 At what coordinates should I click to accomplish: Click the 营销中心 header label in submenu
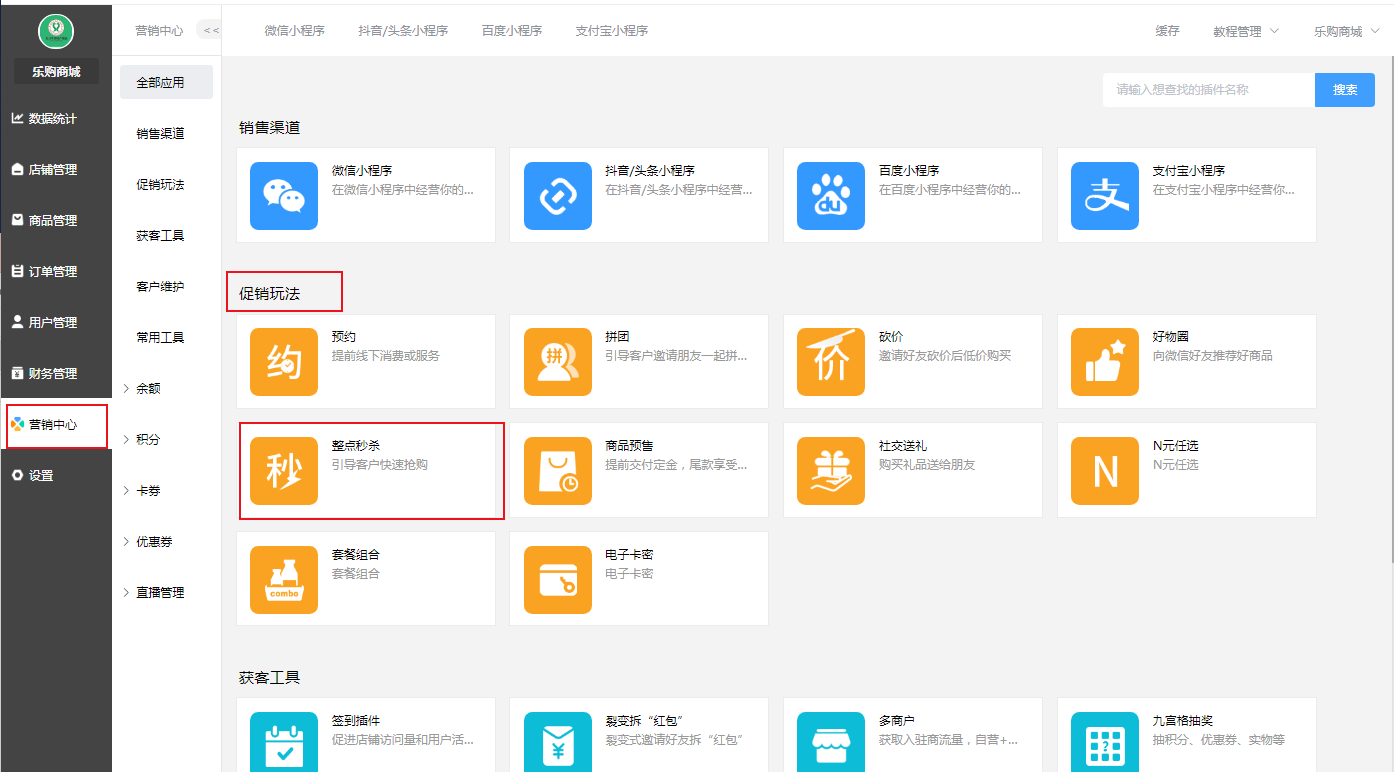[x=159, y=31]
